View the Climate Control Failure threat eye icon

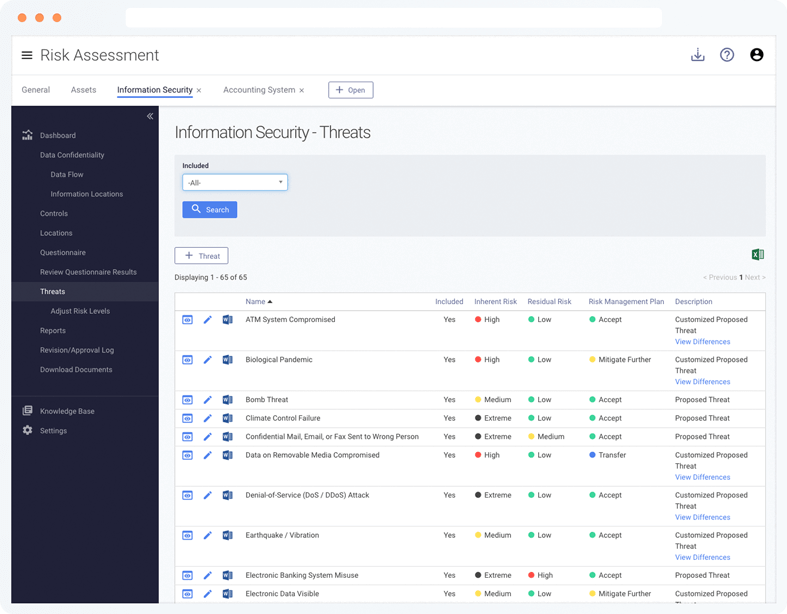click(187, 418)
